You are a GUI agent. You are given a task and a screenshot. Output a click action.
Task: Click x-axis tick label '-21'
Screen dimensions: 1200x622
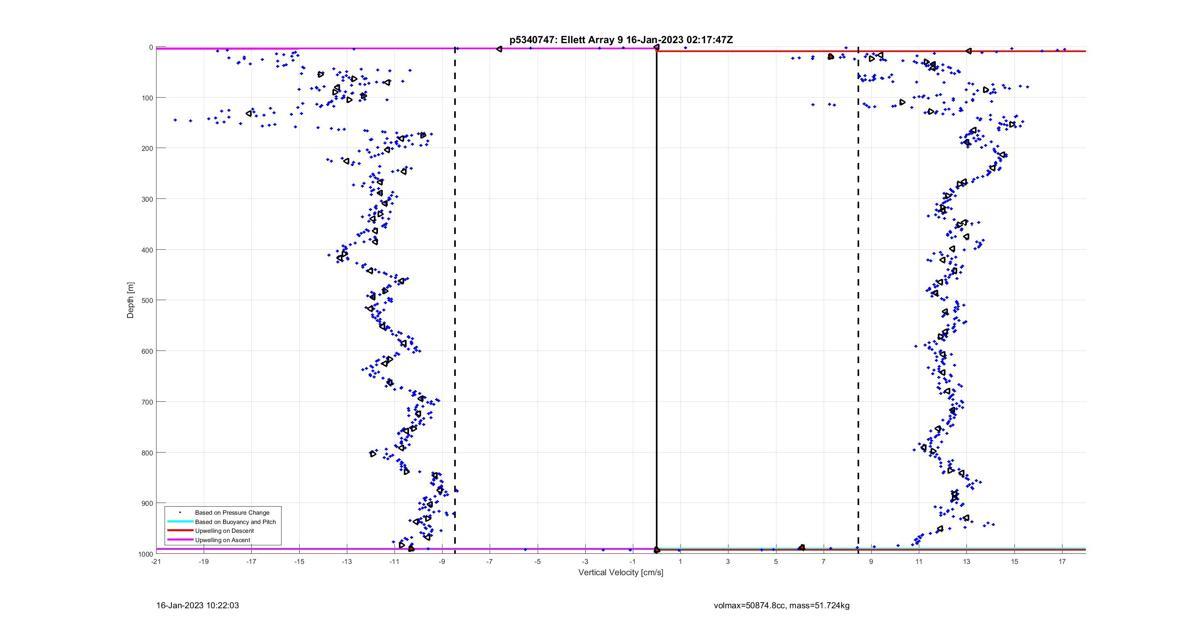(156, 561)
